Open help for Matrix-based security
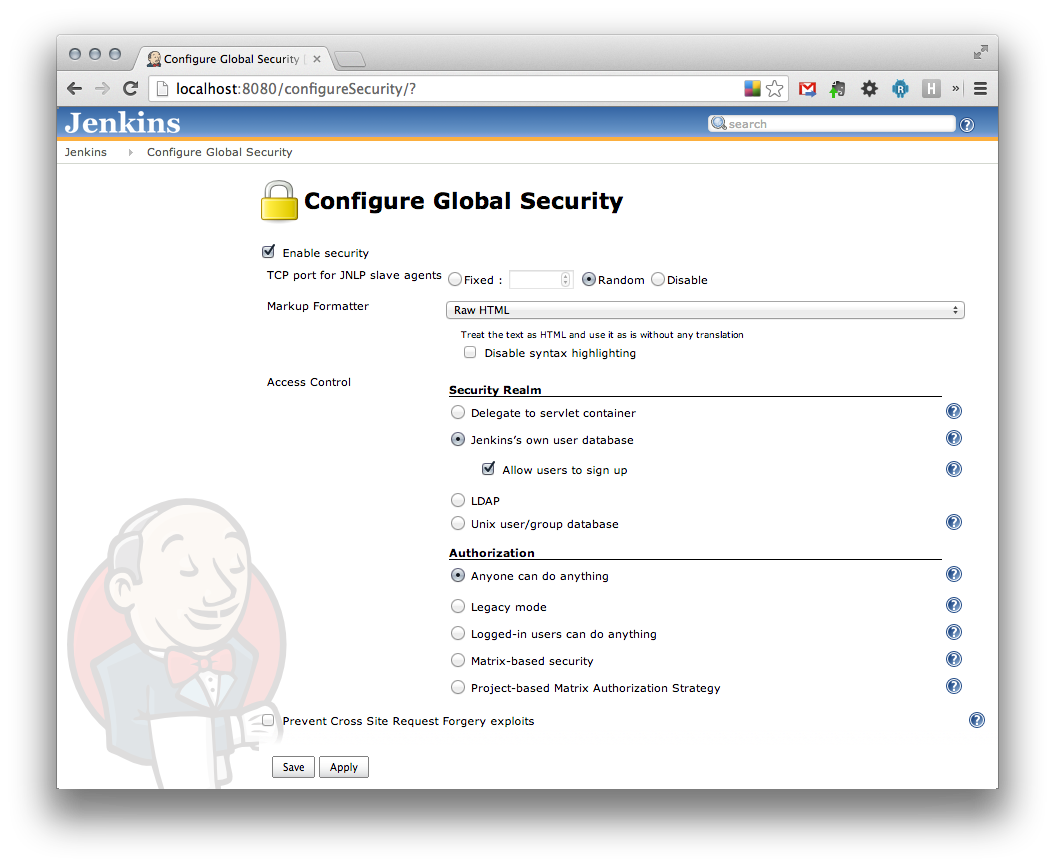This screenshot has height=868, width=1055. tap(953, 659)
